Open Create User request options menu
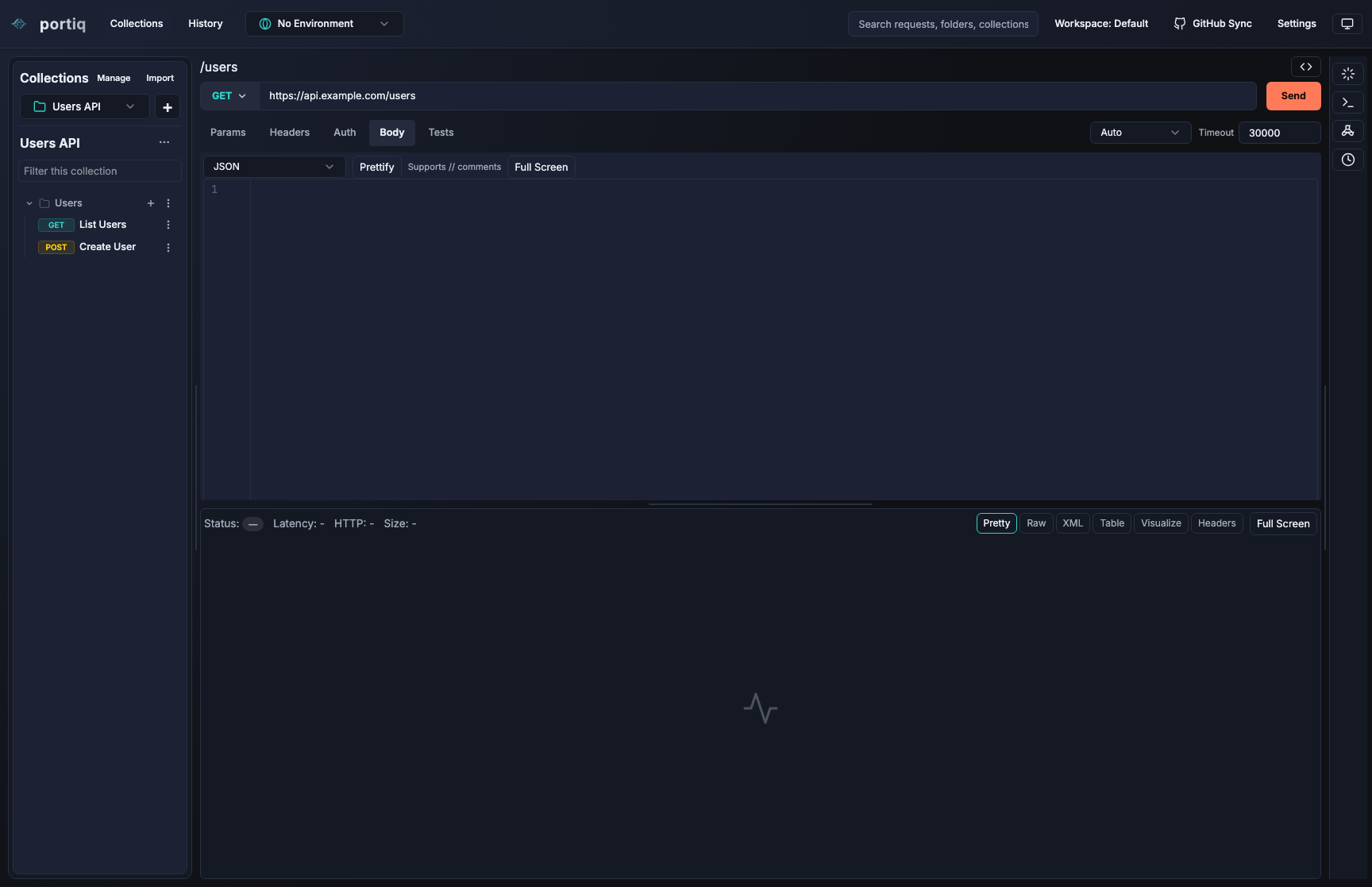1372x887 pixels. [x=168, y=247]
